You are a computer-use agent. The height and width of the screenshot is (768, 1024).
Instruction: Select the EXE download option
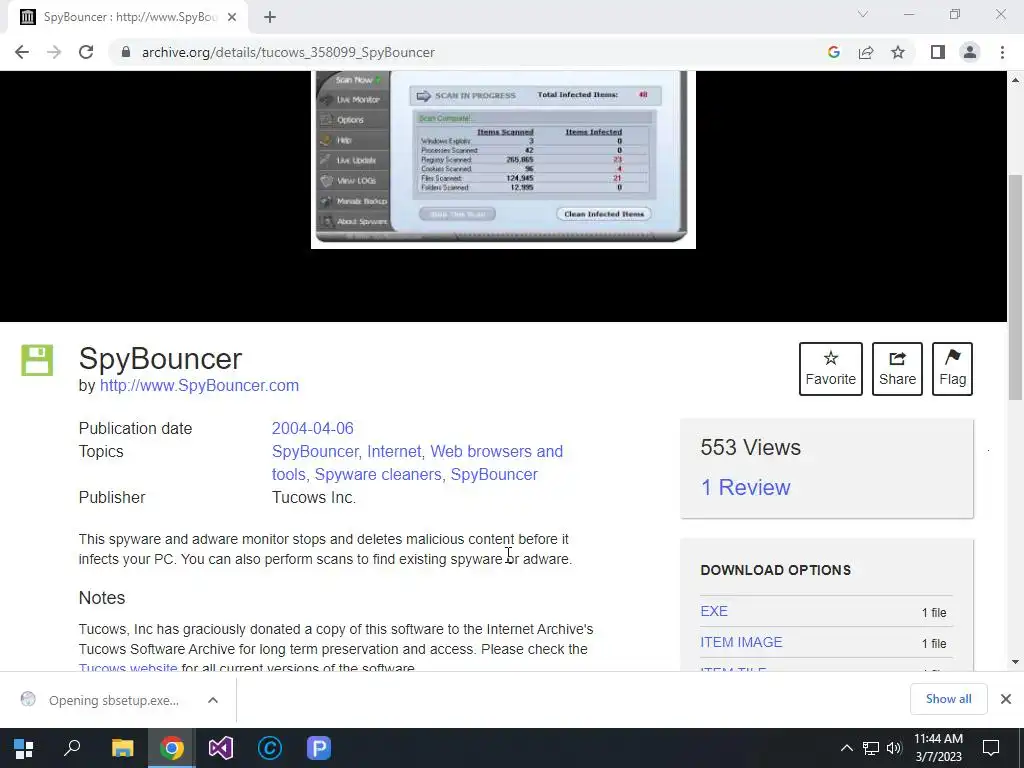click(714, 611)
